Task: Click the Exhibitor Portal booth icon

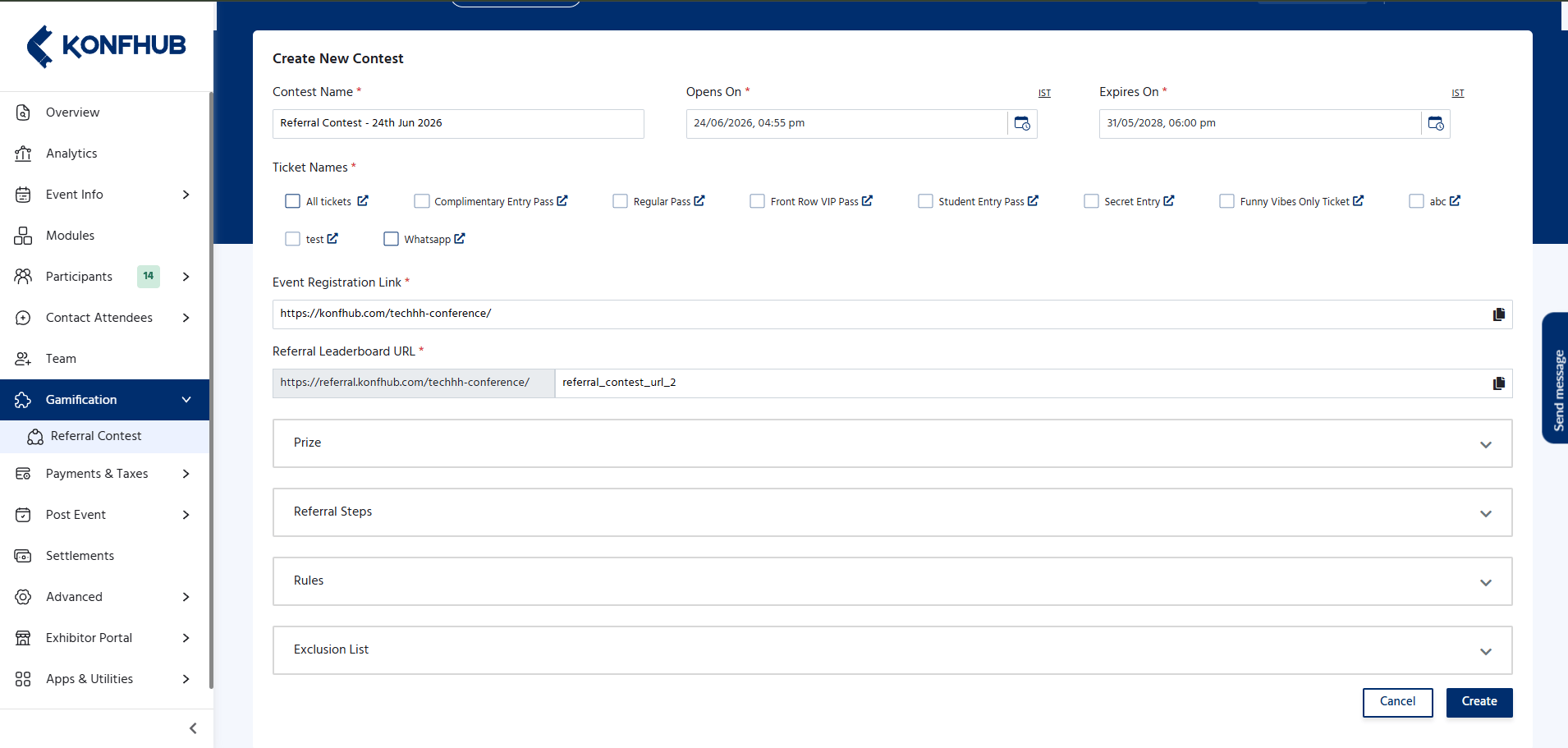Action: click(x=23, y=638)
